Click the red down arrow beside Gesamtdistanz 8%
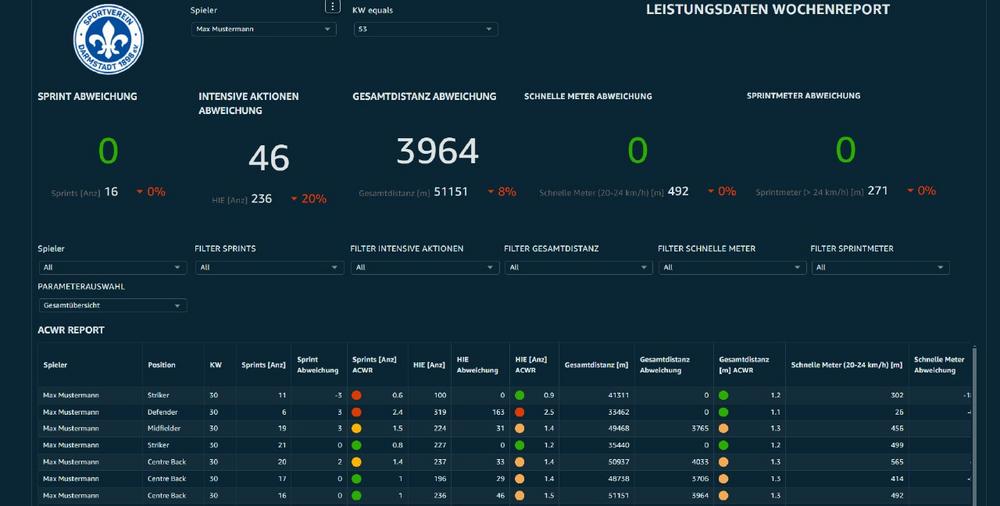This screenshot has width=1000, height=506. pos(489,192)
